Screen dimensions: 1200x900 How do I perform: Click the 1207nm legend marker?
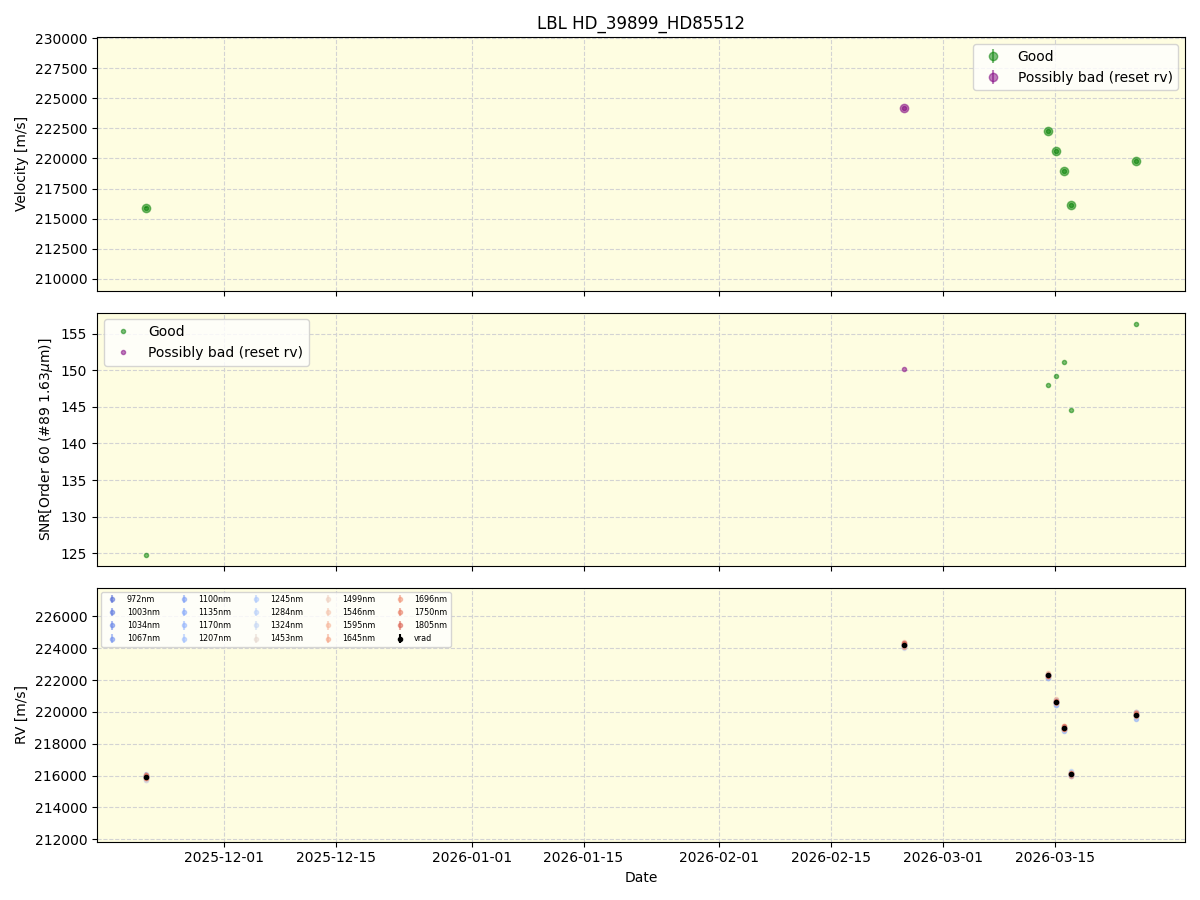(184, 638)
